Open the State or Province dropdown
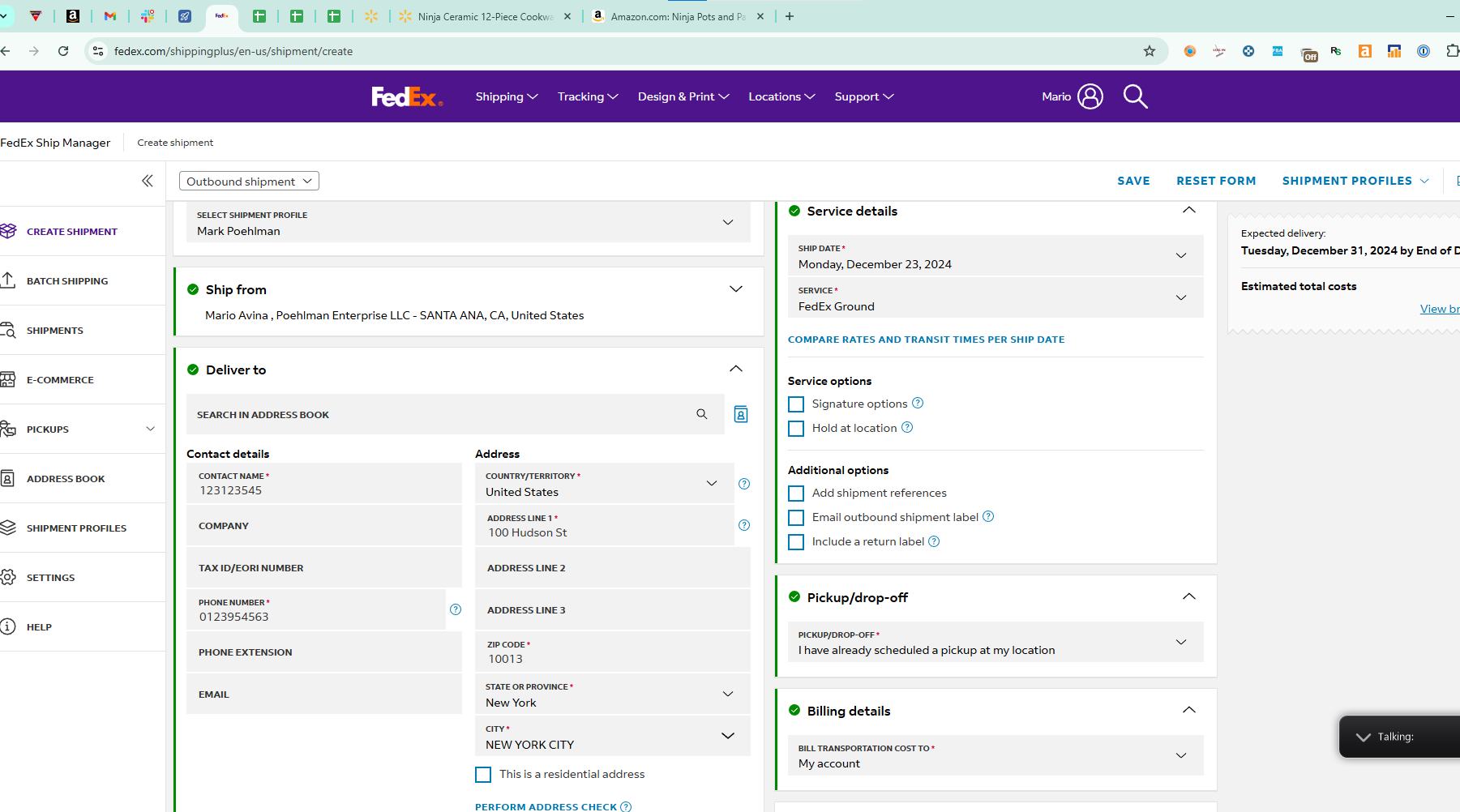 click(613, 694)
